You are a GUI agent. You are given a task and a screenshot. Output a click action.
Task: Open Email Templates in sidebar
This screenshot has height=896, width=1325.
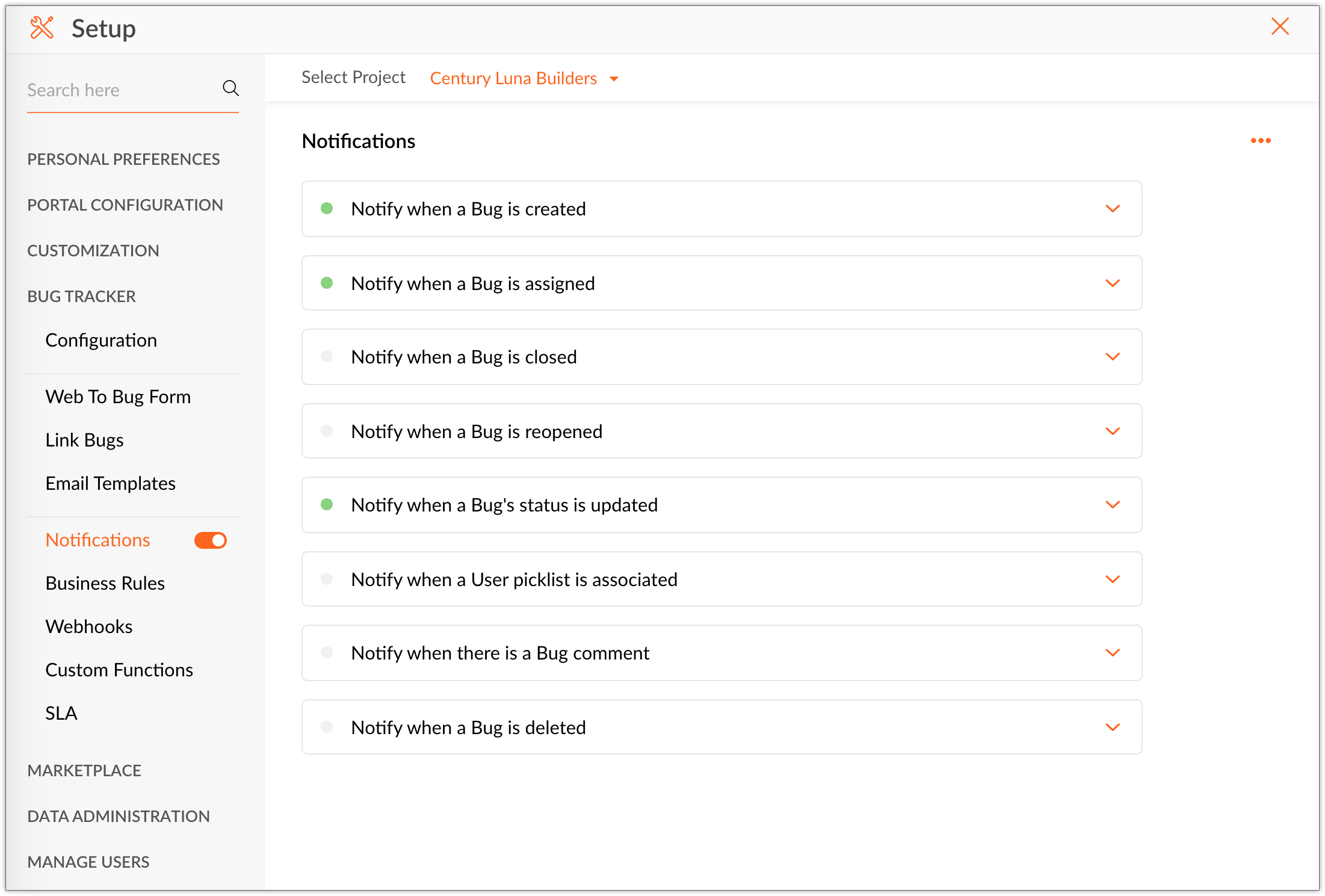point(110,483)
